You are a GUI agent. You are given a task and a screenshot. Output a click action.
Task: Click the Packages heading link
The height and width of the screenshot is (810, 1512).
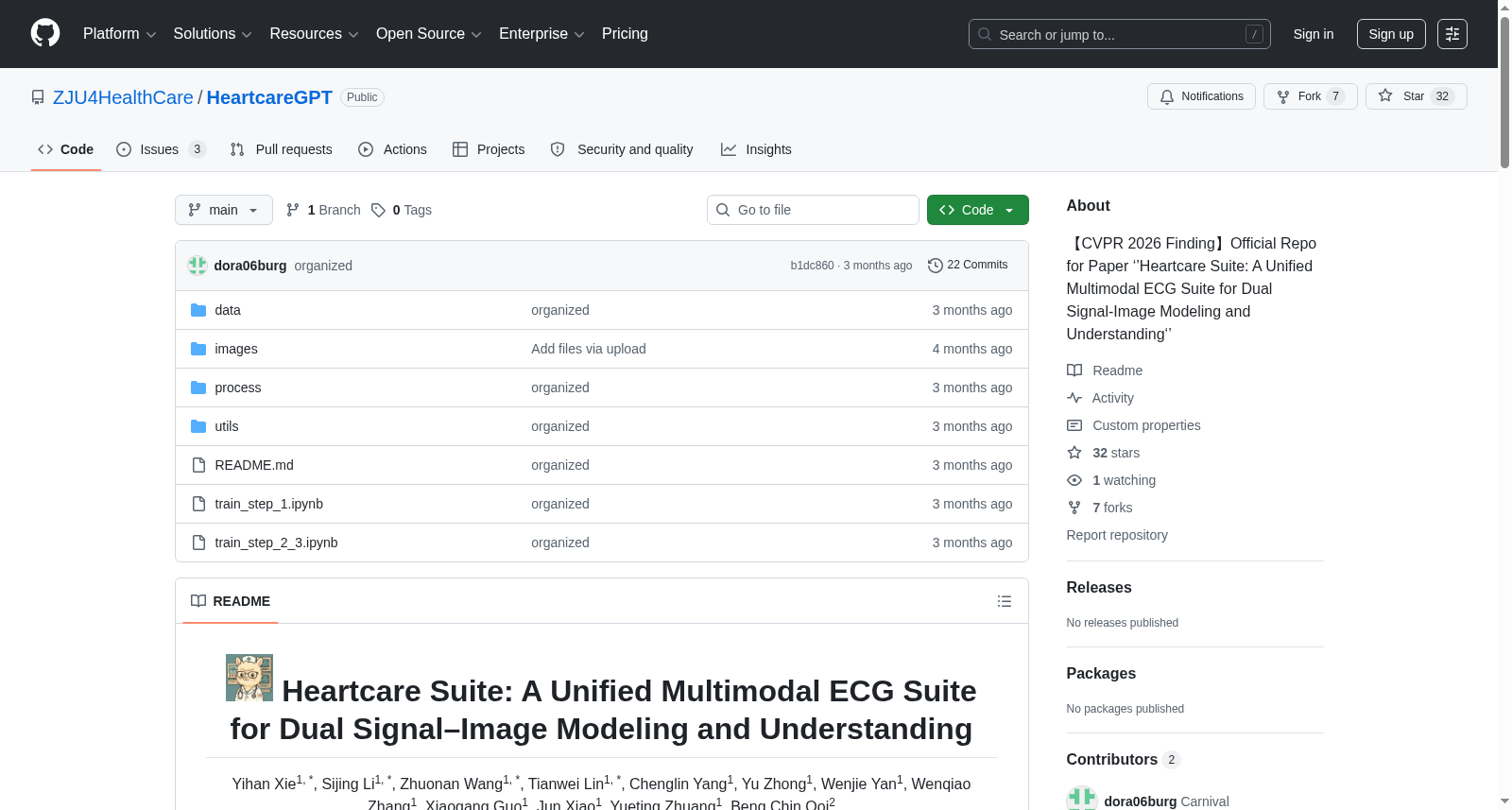click(1101, 674)
